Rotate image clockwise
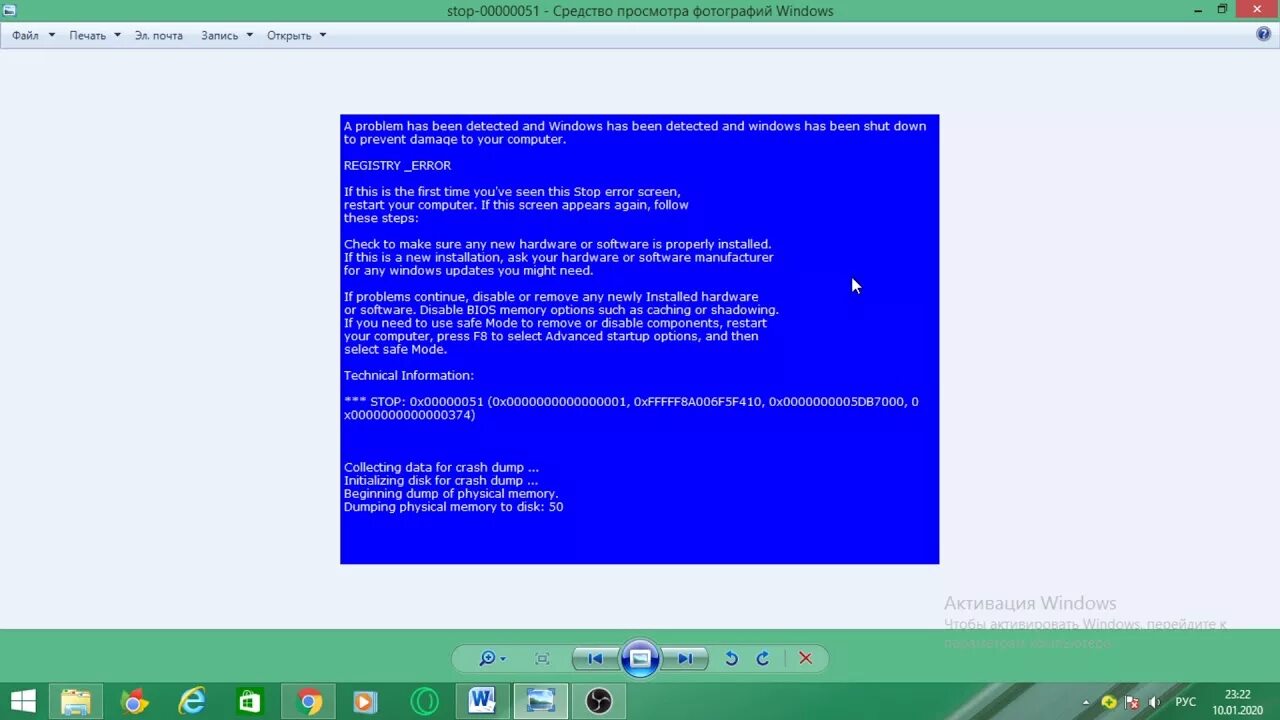The height and width of the screenshot is (720, 1280). (763, 658)
